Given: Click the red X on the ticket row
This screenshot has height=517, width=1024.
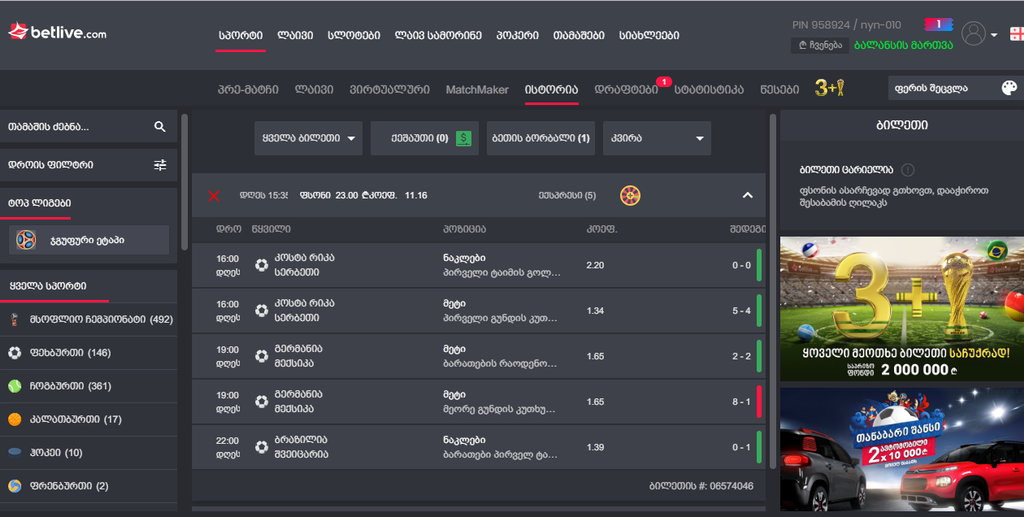Looking at the screenshot, I should 213,196.
